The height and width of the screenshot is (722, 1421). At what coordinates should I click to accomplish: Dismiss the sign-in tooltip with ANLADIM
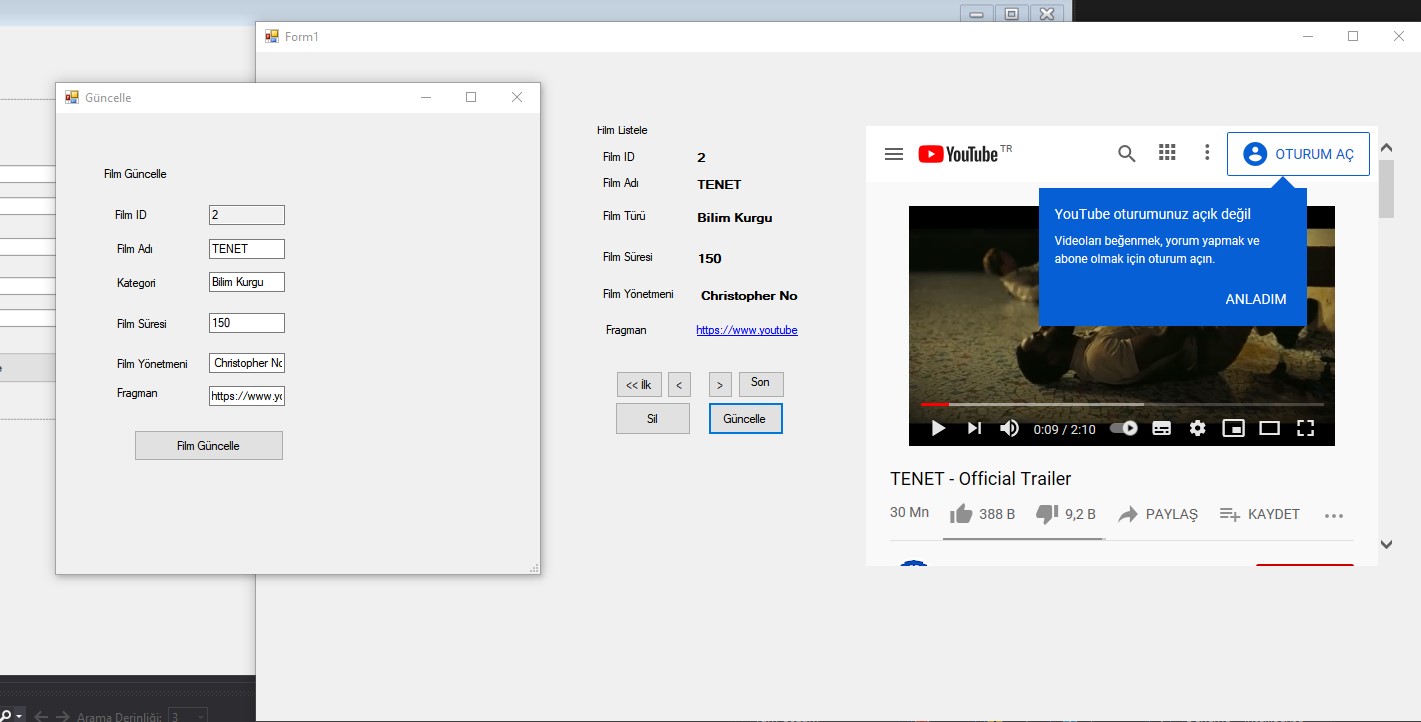pyautogui.click(x=1256, y=299)
